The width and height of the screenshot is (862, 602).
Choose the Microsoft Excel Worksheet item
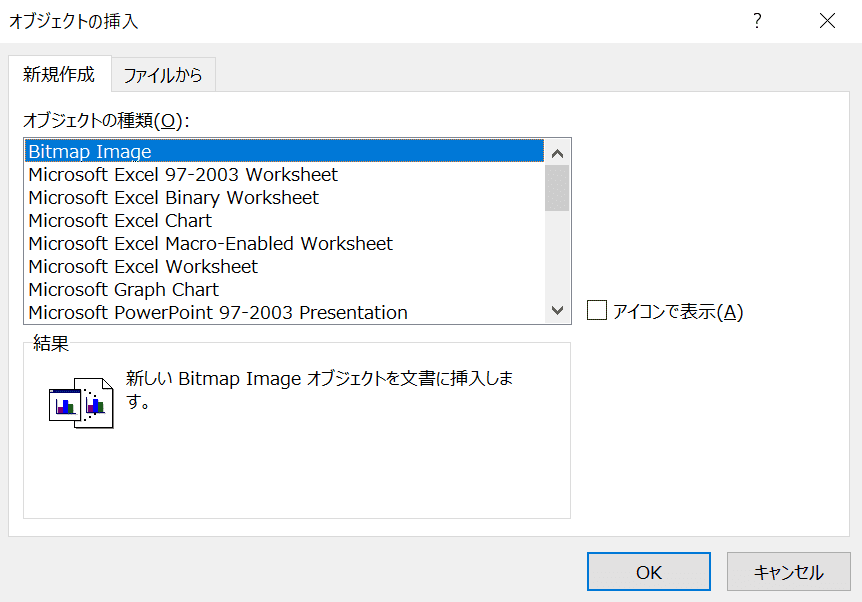pyautogui.click(x=284, y=267)
